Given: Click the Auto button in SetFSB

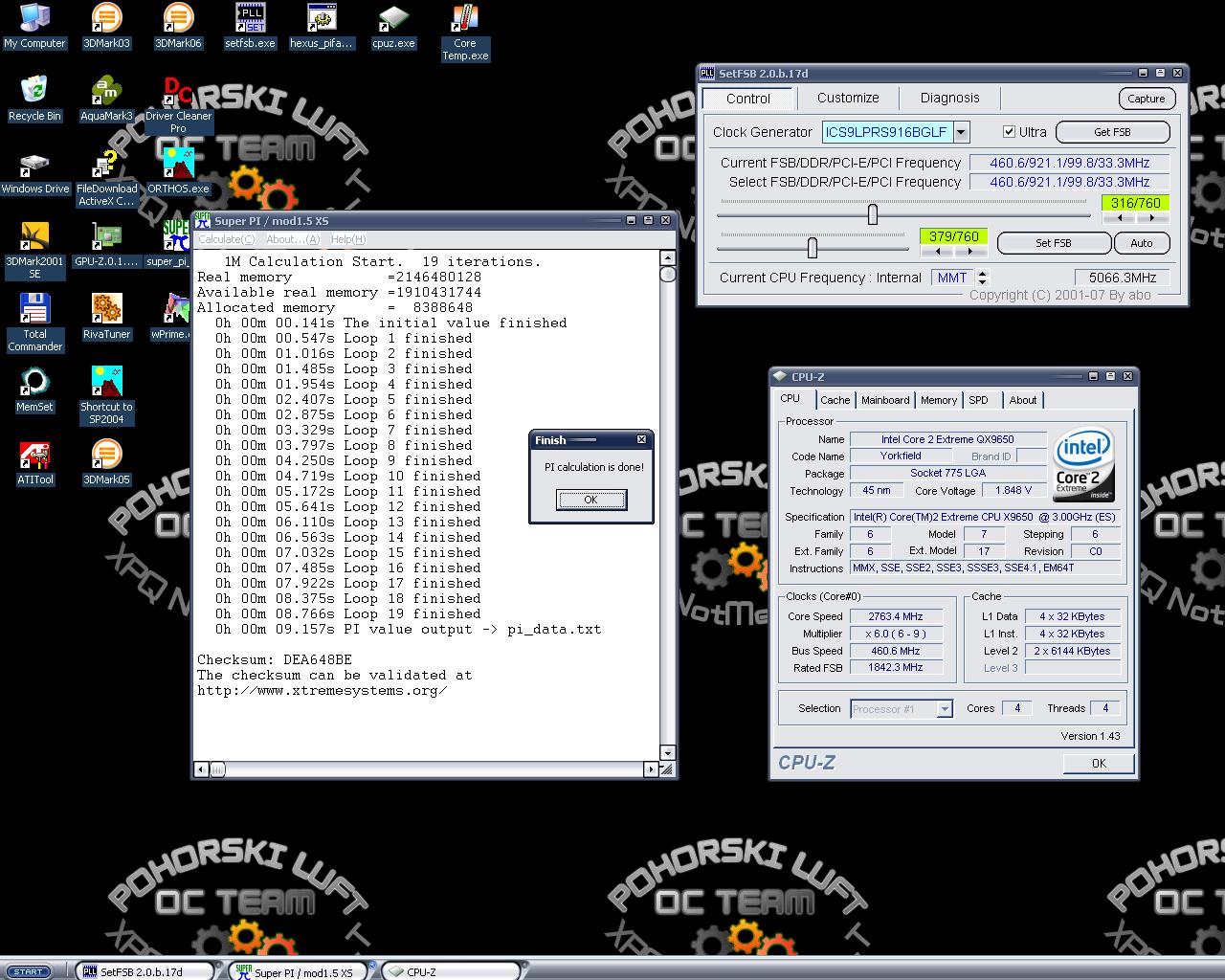Looking at the screenshot, I should (x=1142, y=243).
